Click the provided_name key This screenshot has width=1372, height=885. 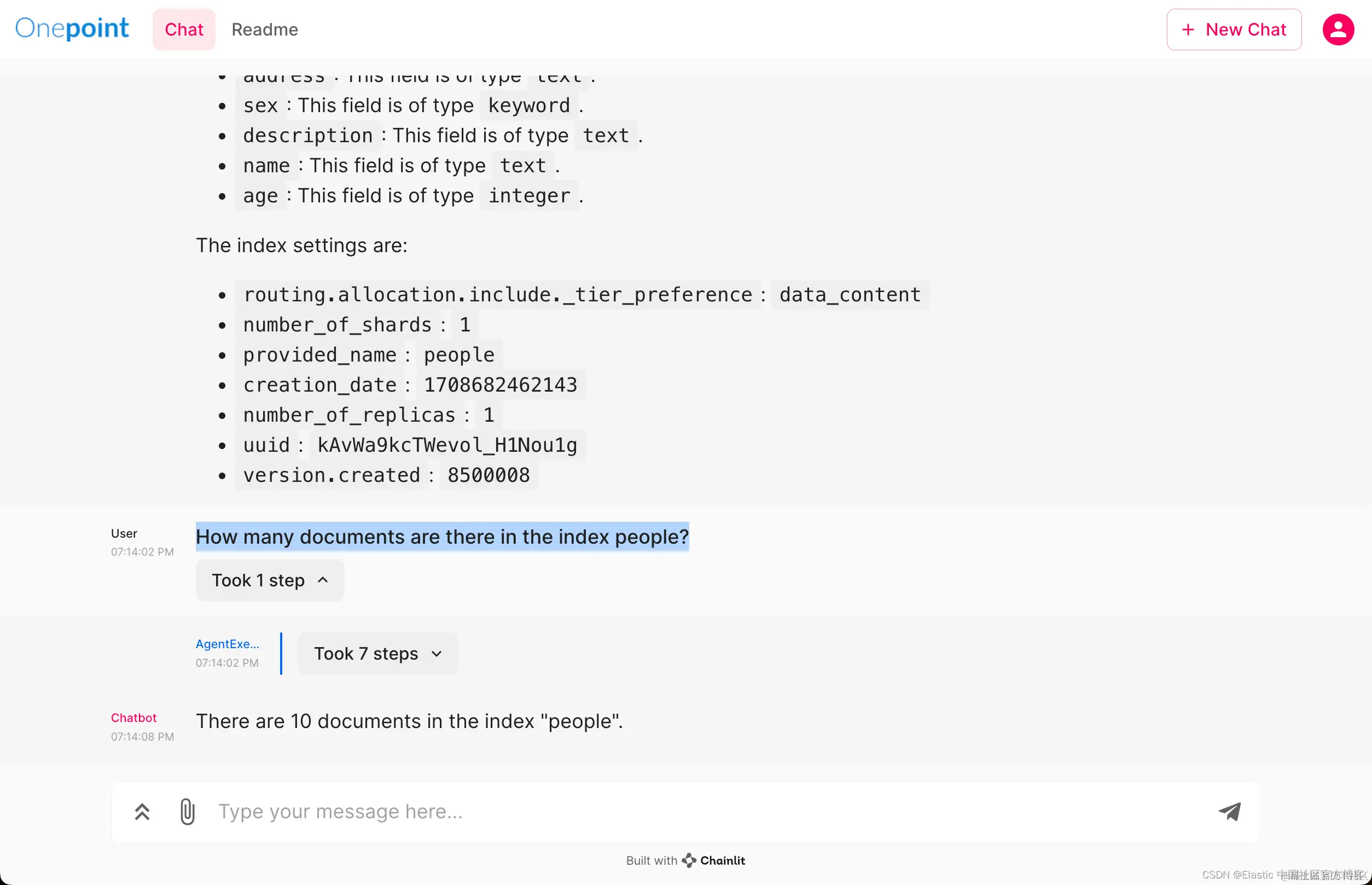(x=319, y=354)
